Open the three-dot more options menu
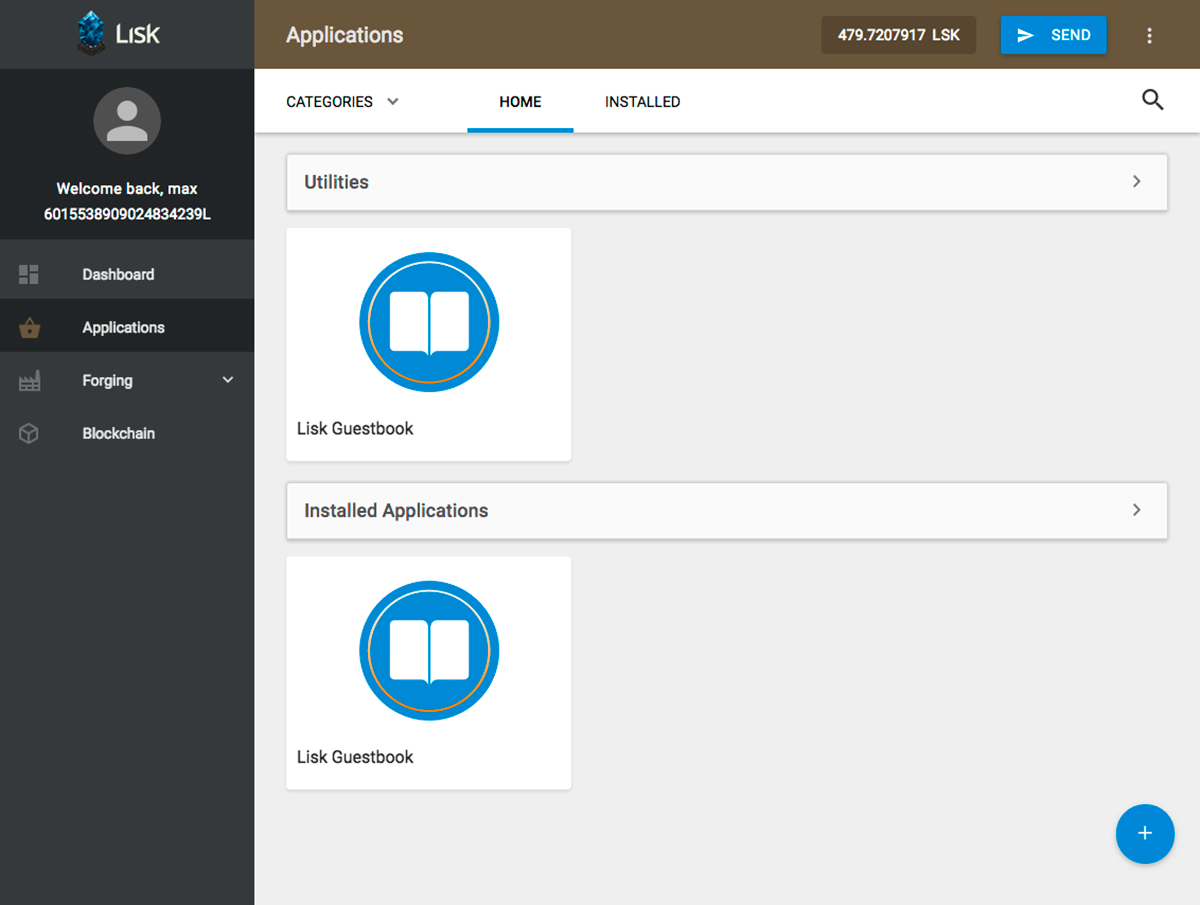 click(x=1149, y=35)
